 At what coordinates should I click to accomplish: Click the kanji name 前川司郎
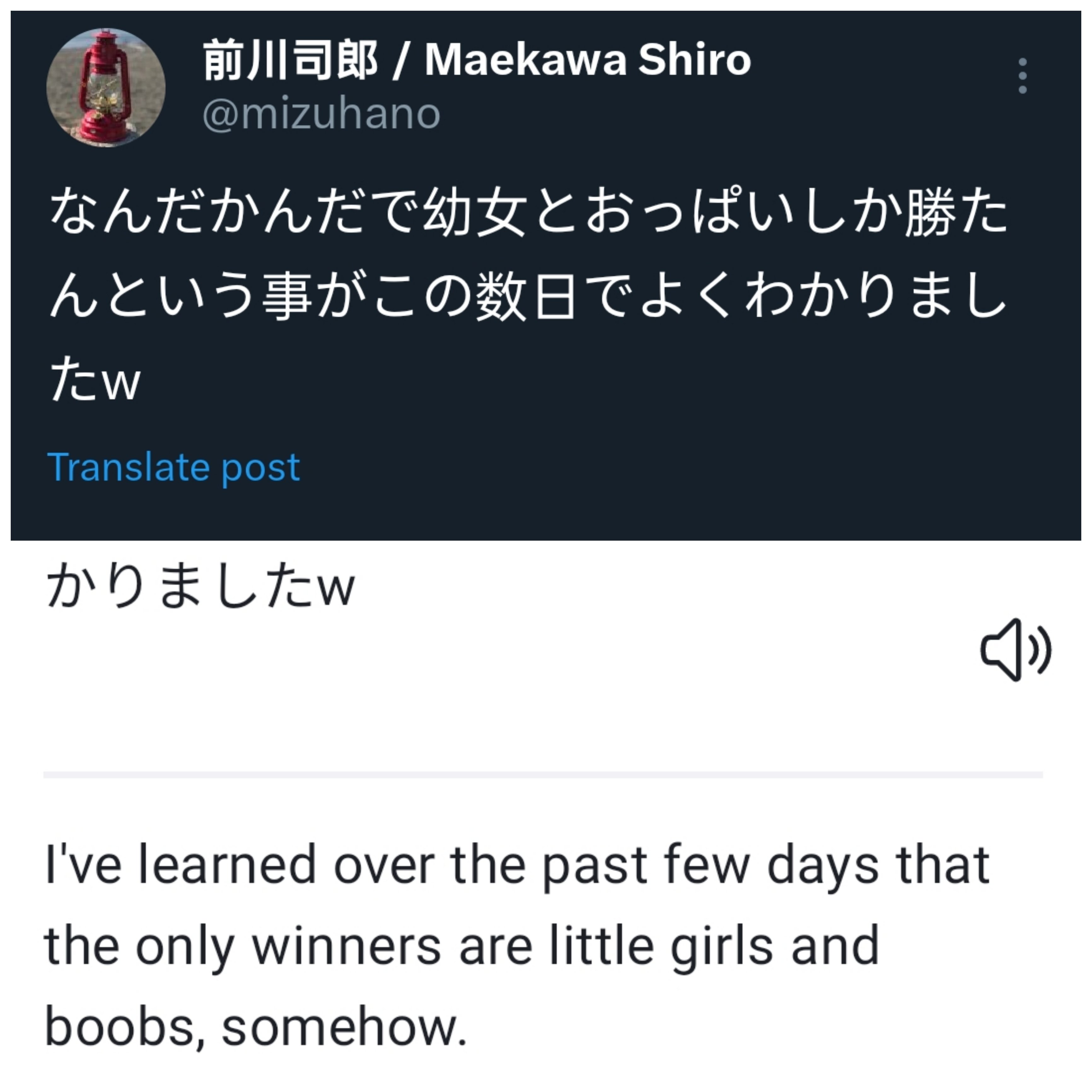click(291, 61)
